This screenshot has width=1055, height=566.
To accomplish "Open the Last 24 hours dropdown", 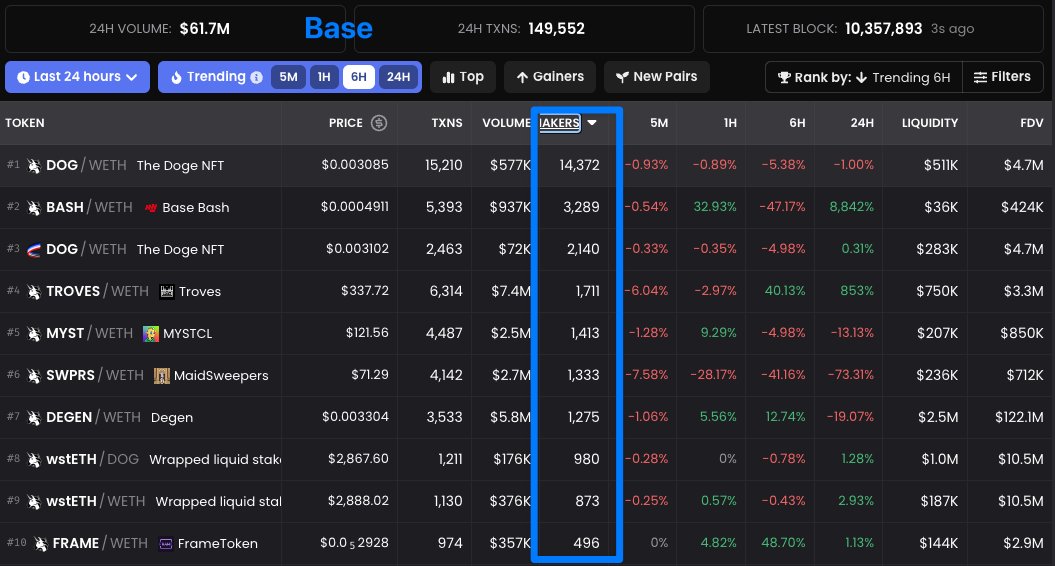I will click(x=77, y=77).
